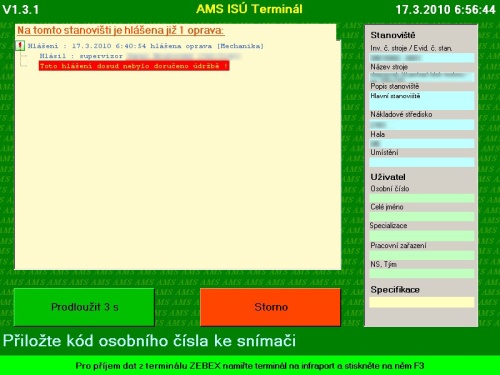Screen dimensions: 500x375
Task: Click the Pracovní zařazení field
Action: click(x=422, y=255)
